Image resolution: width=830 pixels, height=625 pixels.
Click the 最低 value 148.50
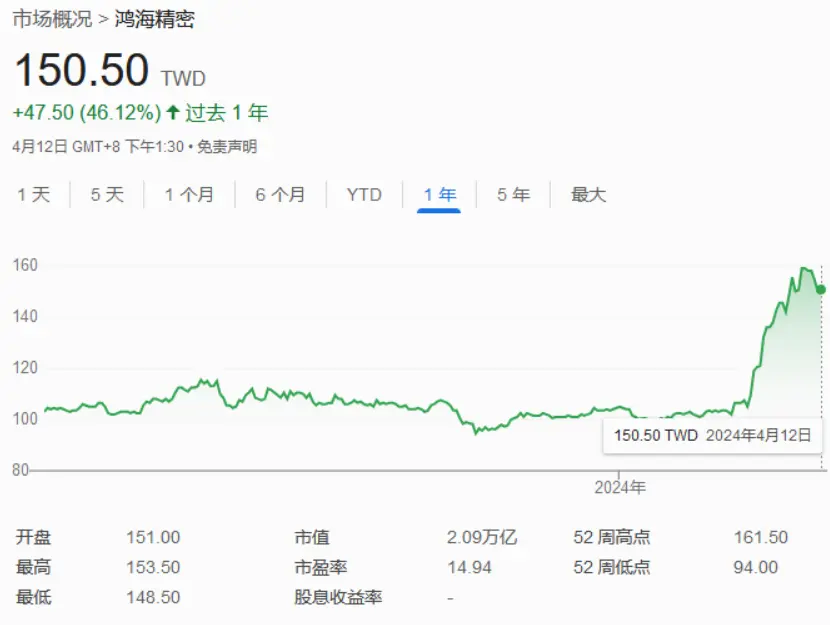pos(153,597)
